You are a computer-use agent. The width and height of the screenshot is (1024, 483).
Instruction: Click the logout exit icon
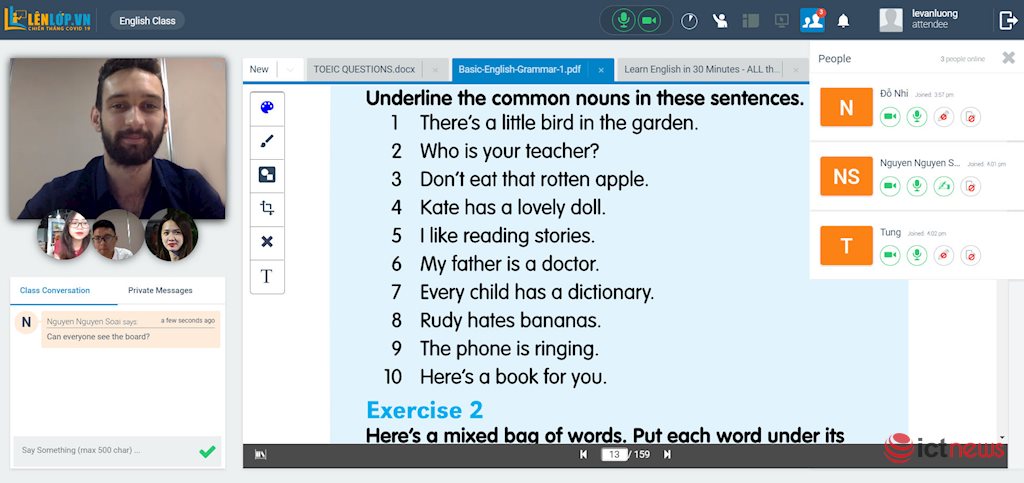(1008, 20)
